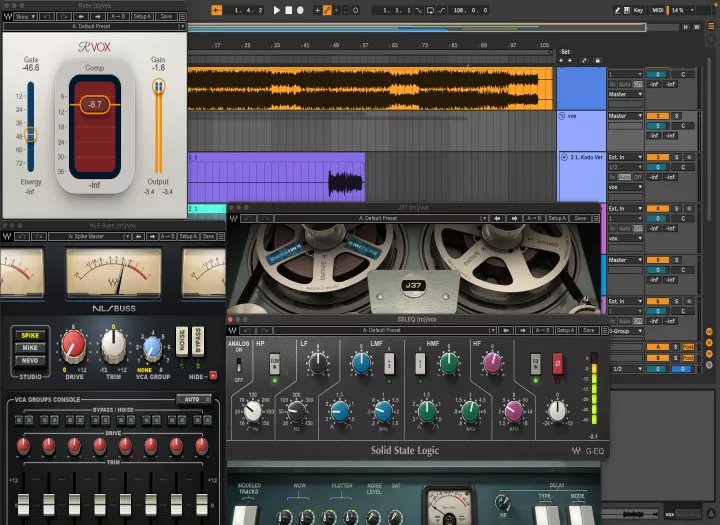The image size is (720, 525).
Task: Click AUTO in VCA Groups Console
Action: pyautogui.click(x=194, y=400)
